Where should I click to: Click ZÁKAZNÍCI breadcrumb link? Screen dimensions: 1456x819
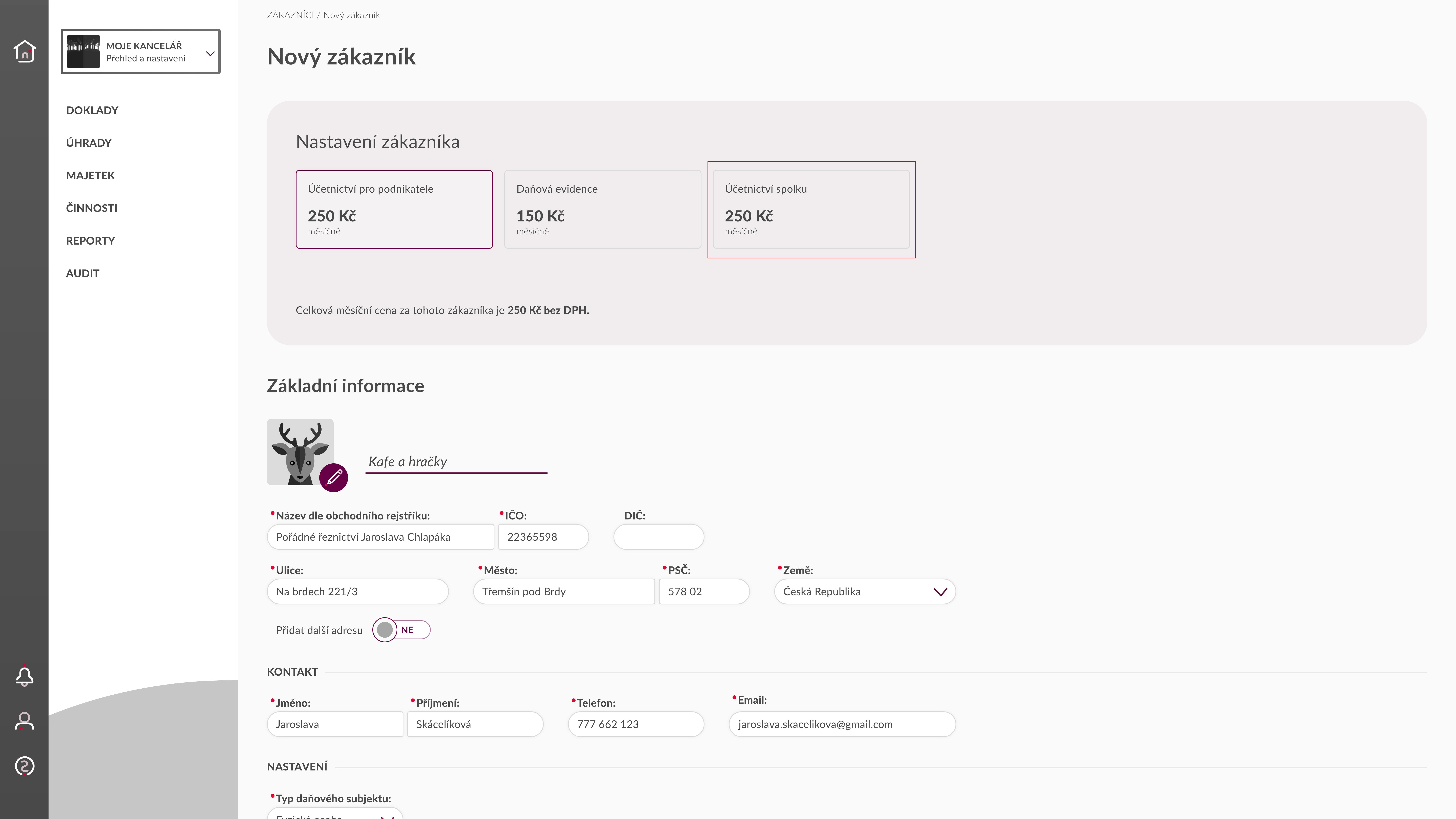coord(290,15)
